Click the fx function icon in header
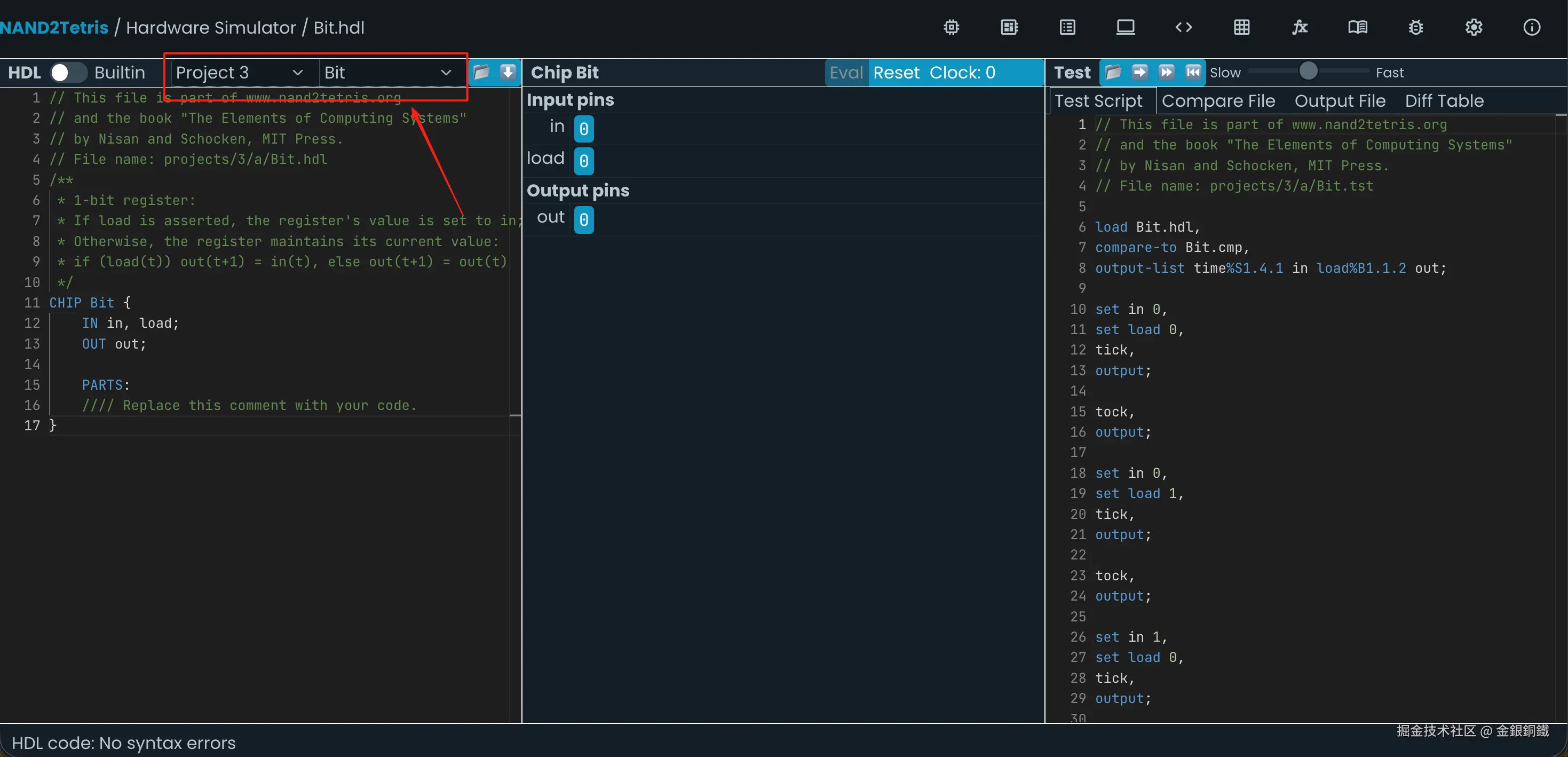1568x757 pixels. pos(1299,27)
